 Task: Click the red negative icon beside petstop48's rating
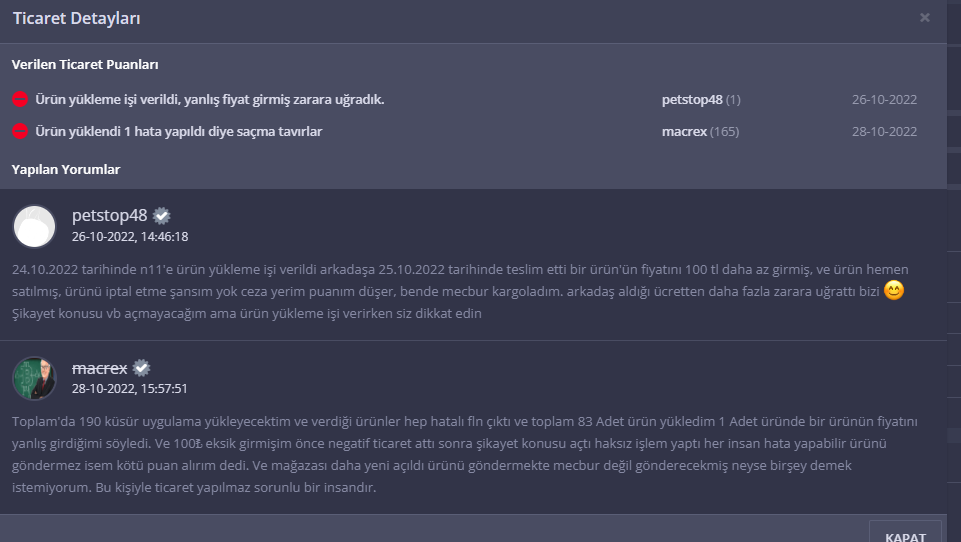point(20,99)
